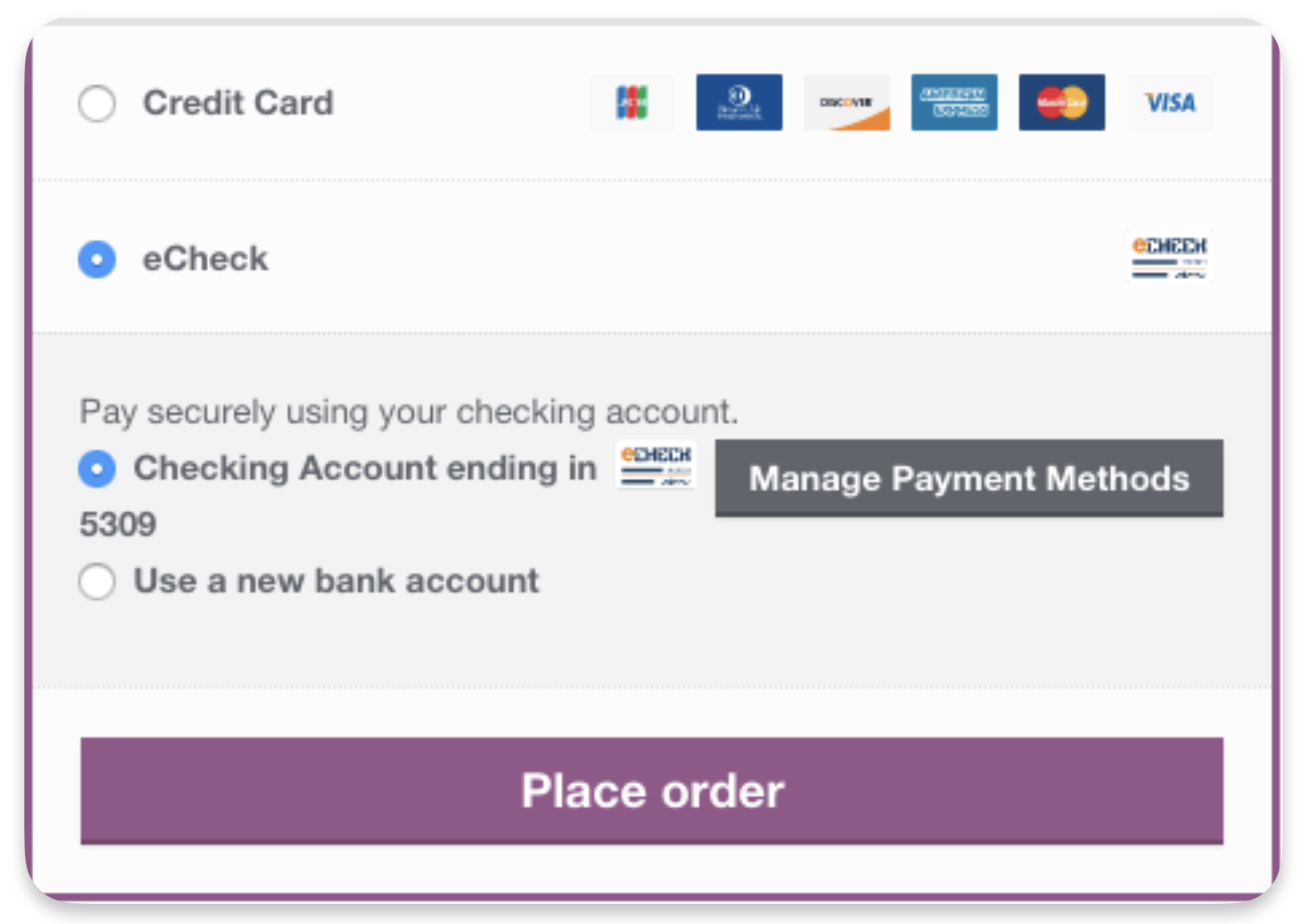This screenshot has height=924, width=1312.
Task: Select Use a new bank account option
Action: [96, 581]
